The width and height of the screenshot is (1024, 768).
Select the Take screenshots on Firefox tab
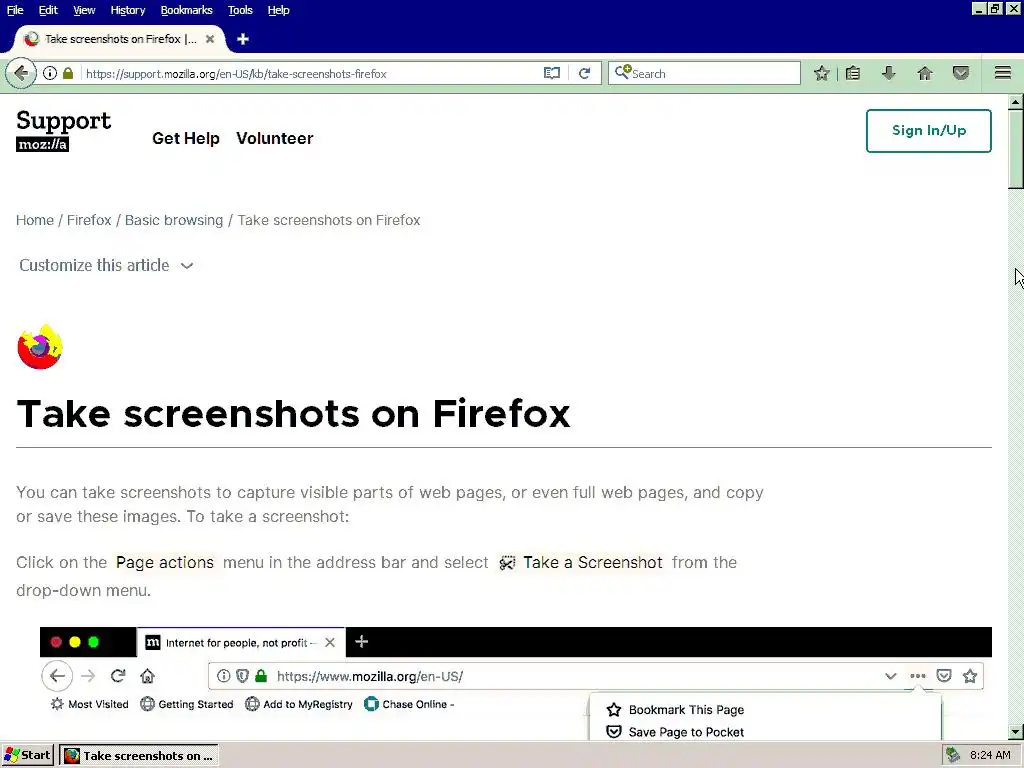coord(119,39)
